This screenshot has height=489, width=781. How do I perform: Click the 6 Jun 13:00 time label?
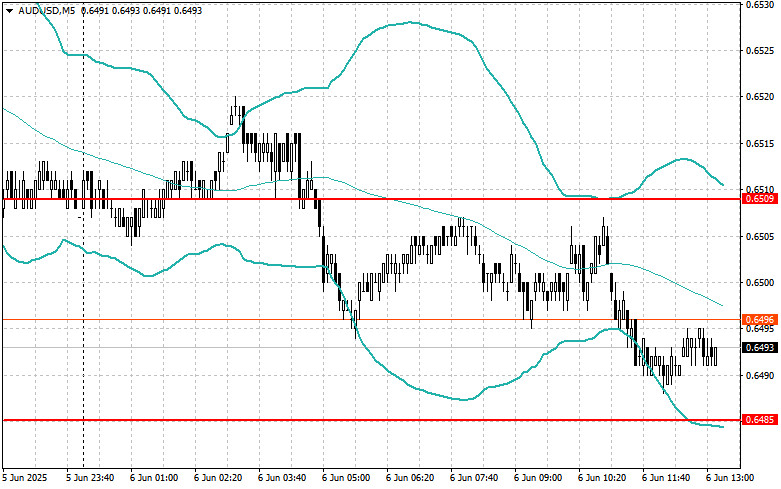[x=730, y=478]
